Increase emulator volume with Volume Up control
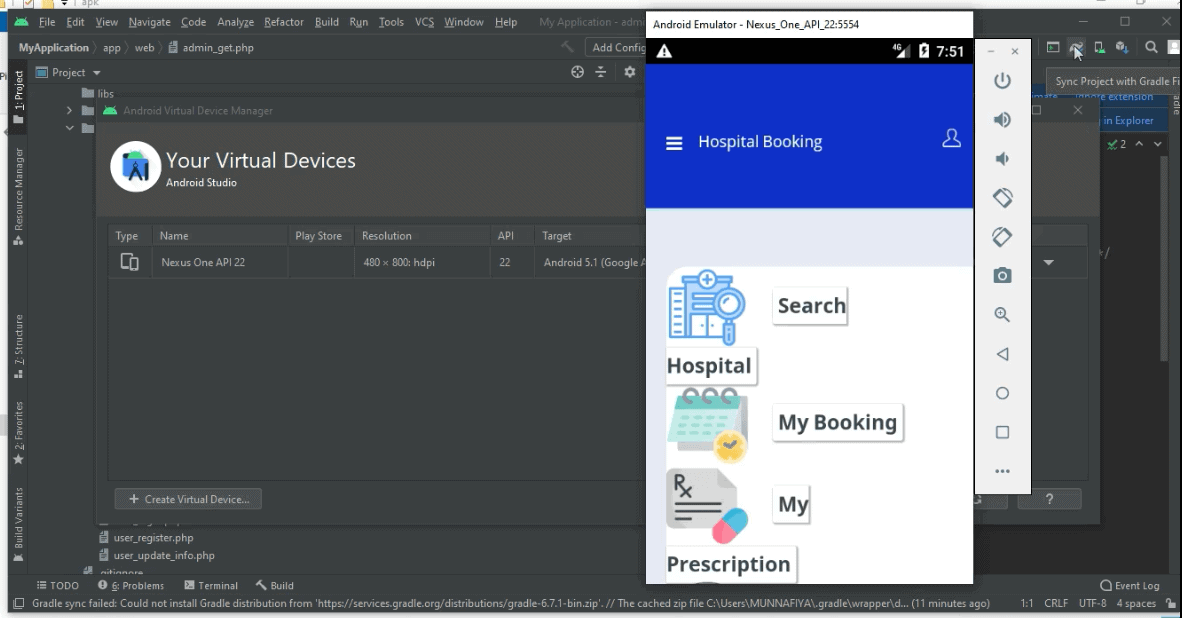Viewport: 1182px width, 618px height. pos(1002,119)
